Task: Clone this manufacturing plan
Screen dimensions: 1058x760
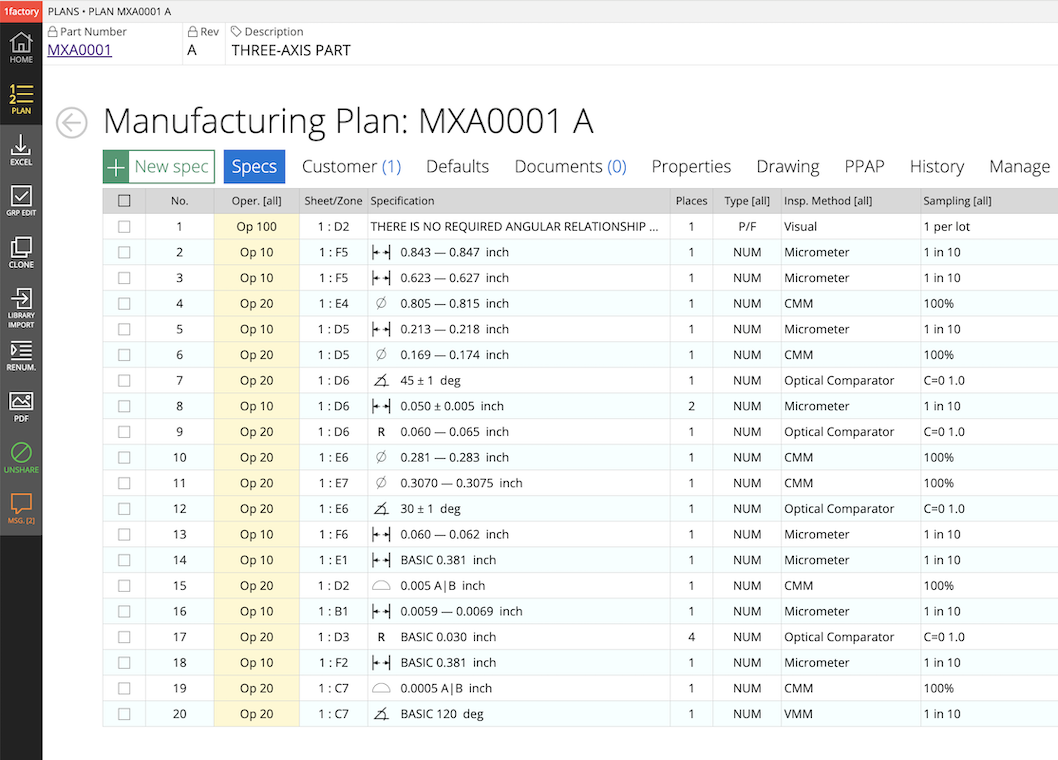Action: coord(20,250)
